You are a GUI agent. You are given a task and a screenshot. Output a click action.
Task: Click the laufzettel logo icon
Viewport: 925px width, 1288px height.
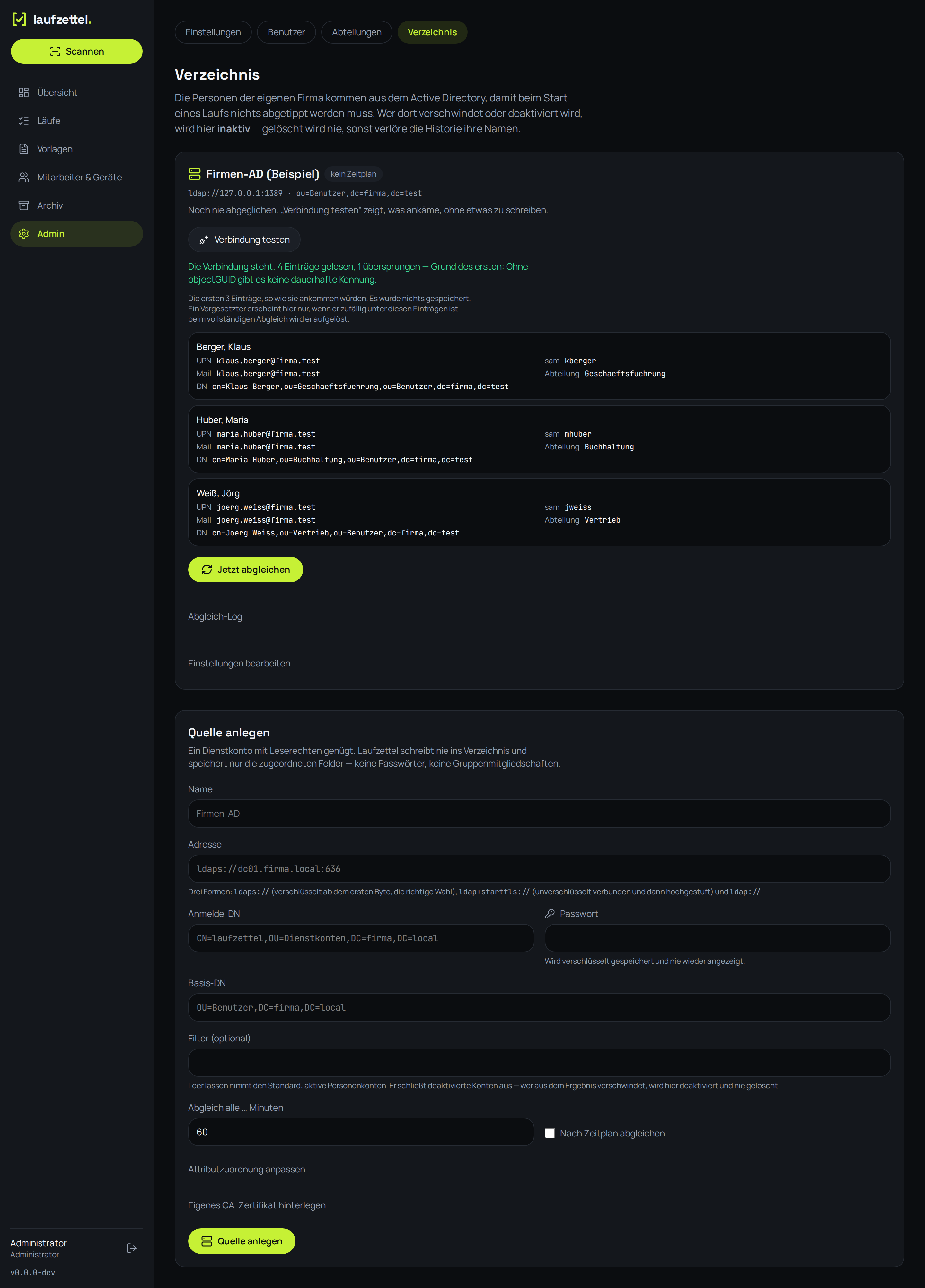coord(19,19)
